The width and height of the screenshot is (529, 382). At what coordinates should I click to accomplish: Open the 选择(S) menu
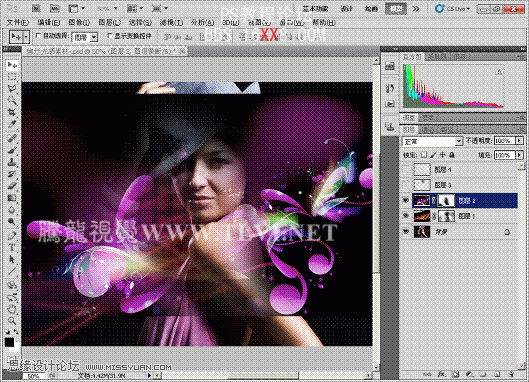point(140,23)
